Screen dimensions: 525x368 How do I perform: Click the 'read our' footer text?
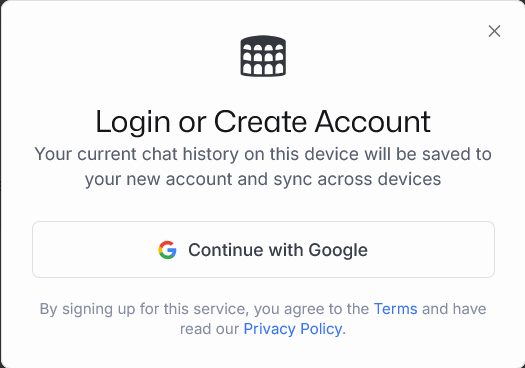point(210,329)
